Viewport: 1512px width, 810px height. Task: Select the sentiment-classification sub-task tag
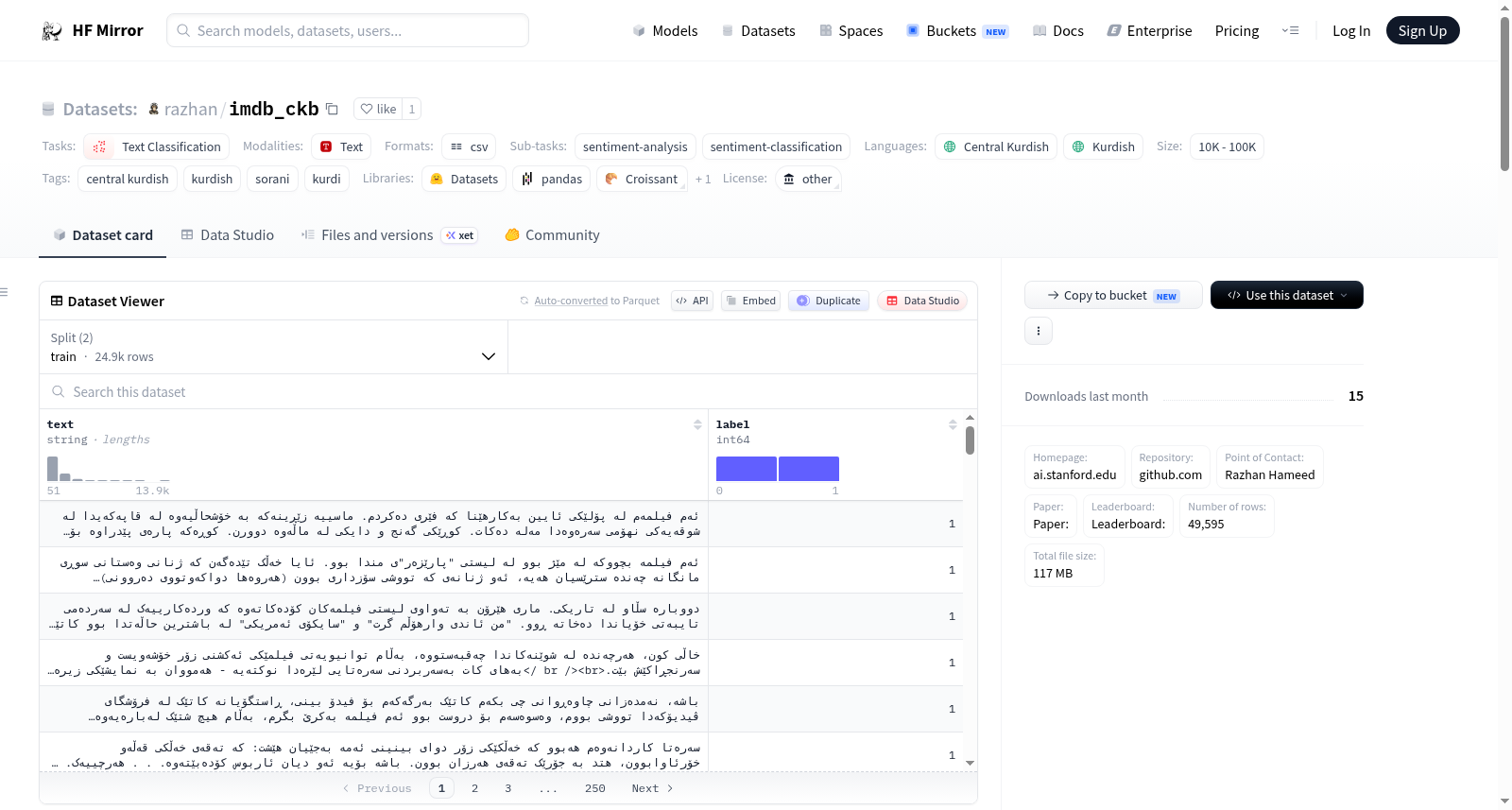click(776, 146)
